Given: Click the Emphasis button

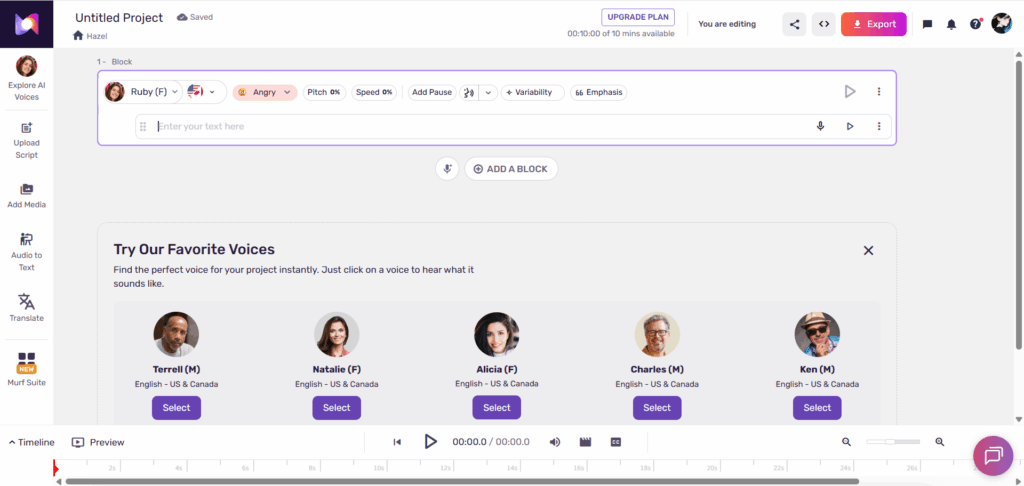Looking at the screenshot, I should click(x=598, y=92).
